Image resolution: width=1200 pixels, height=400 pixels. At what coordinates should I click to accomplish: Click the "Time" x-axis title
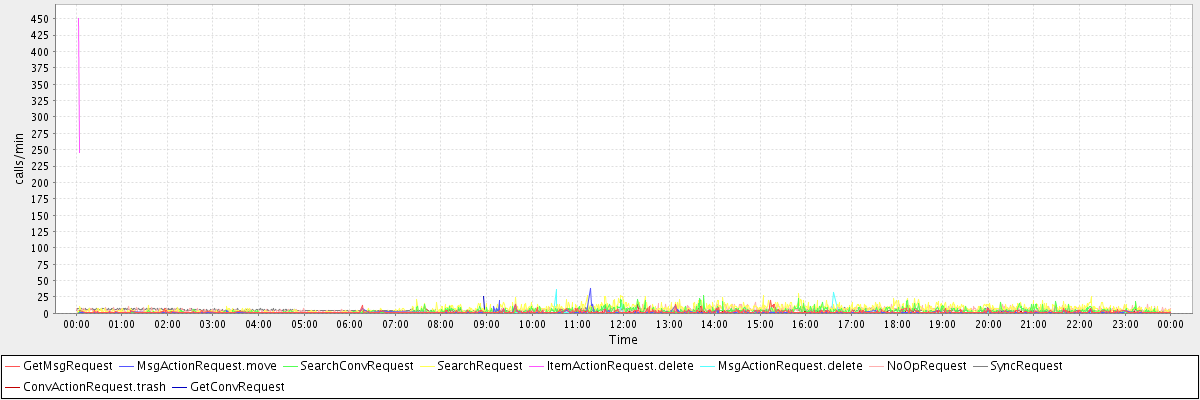coord(623,340)
